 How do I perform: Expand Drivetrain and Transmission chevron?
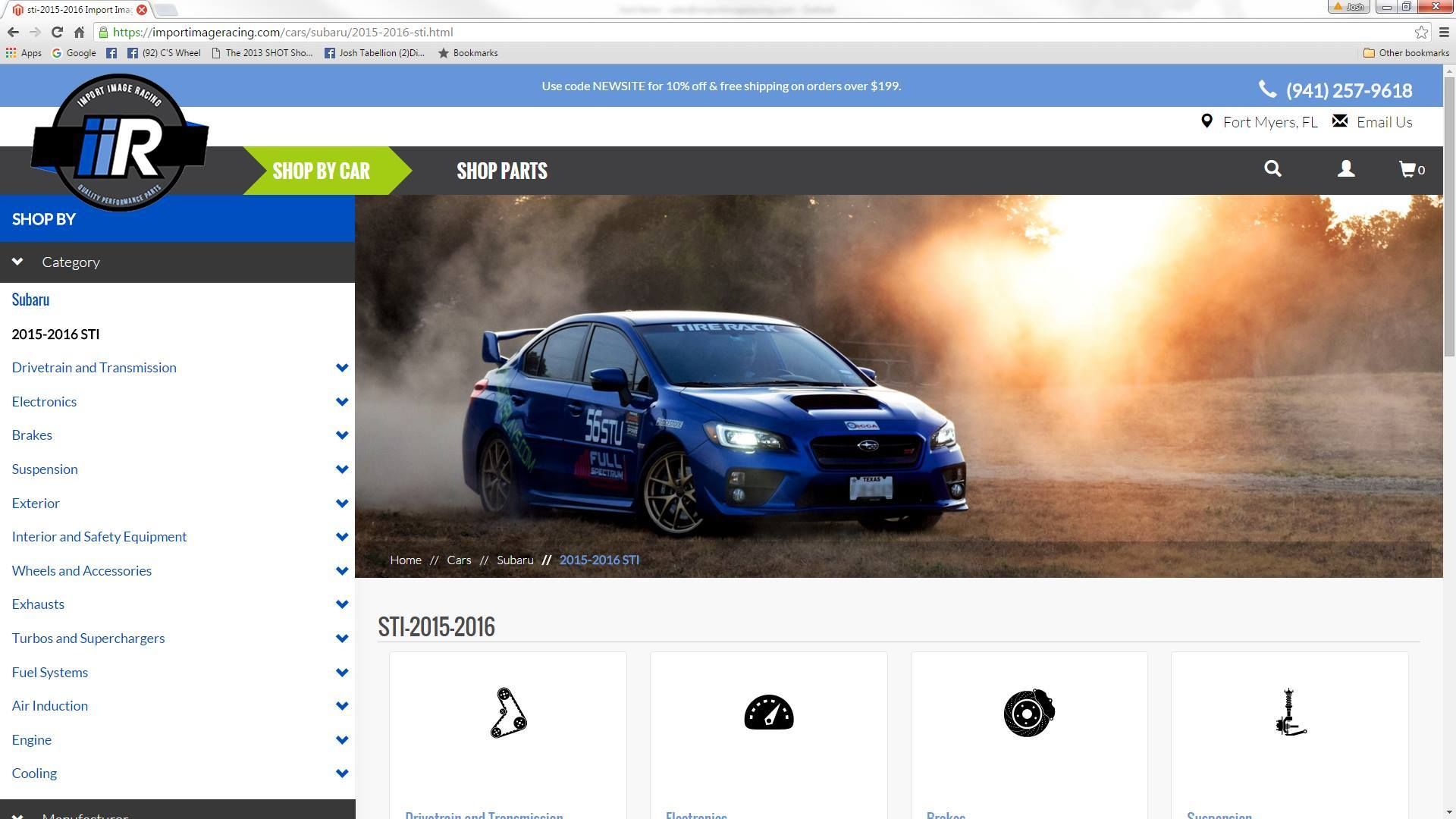[342, 368]
